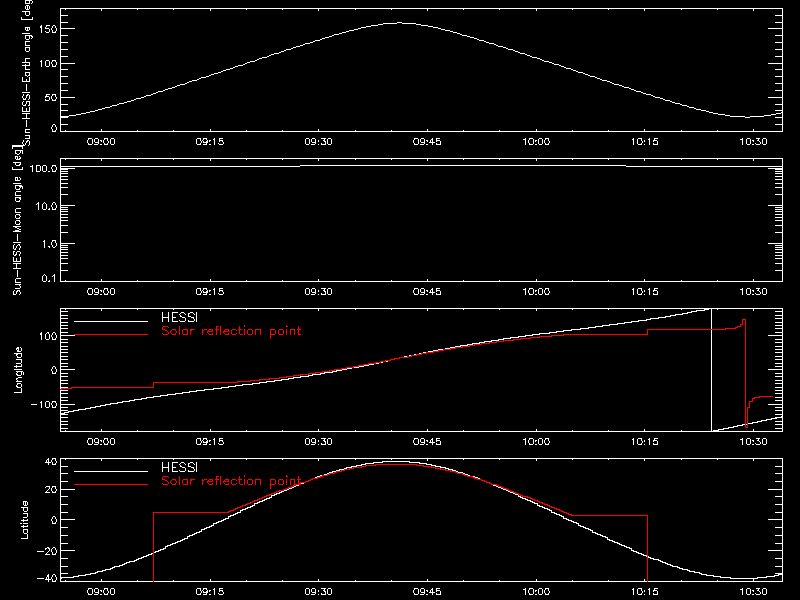Click the red vertical drop near 10:29 in Longitude plot

pos(746,373)
